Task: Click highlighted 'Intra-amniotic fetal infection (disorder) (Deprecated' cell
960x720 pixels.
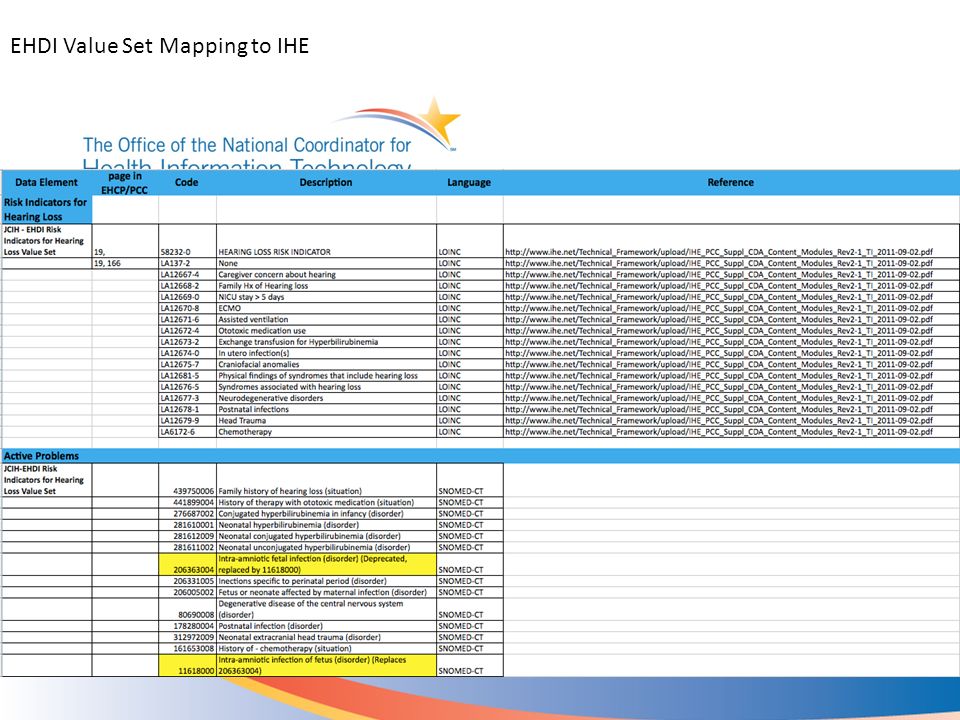Action: coord(326,564)
